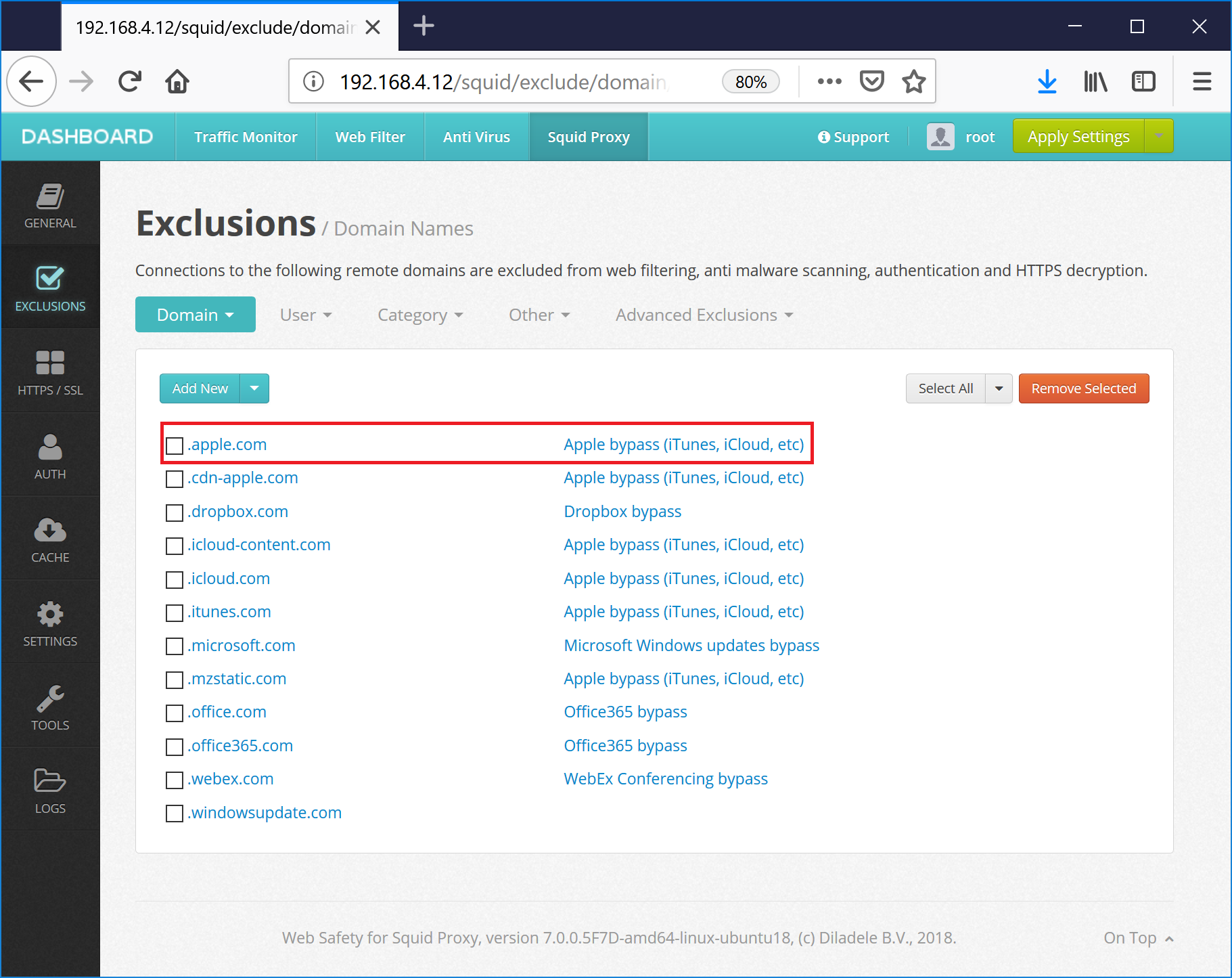Go to browser home page

point(177,82)
